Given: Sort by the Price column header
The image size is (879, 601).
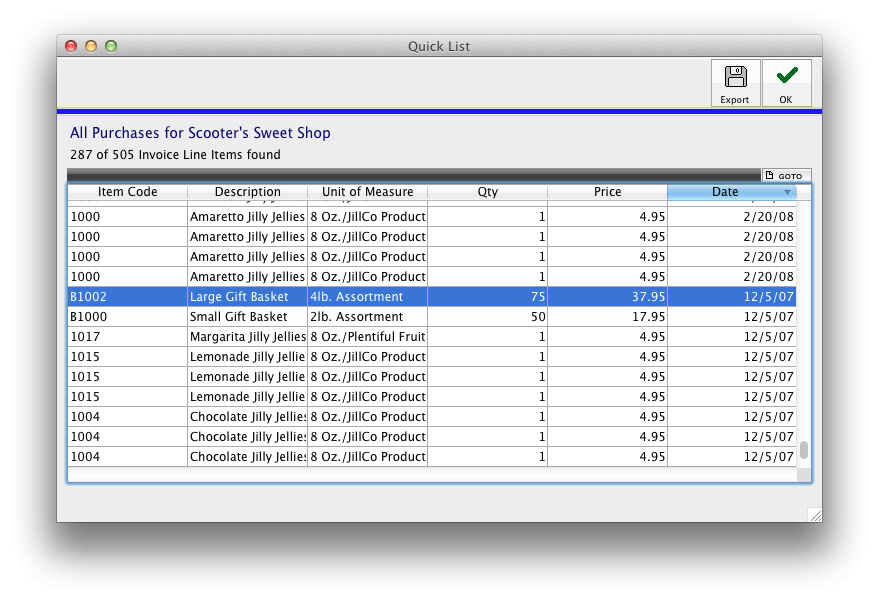Looking at the screenshot, I should click(x=607, y=192).
